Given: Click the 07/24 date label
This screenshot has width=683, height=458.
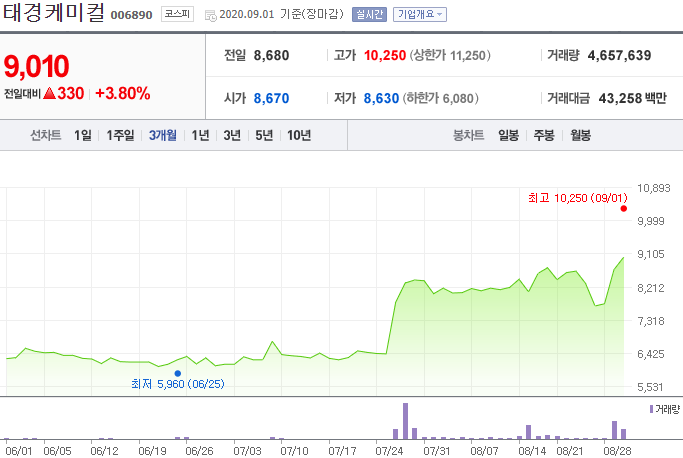Looking at the screenshot, I should coord(389,451).
